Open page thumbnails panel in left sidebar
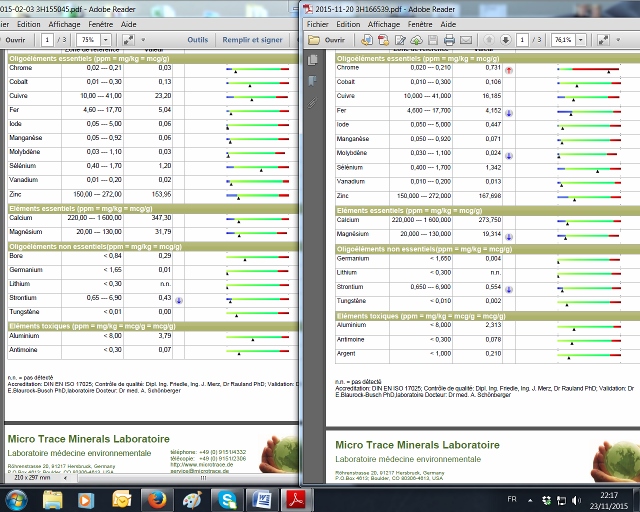The width and height of the screenshot is (640, 512). pos(313,60)
